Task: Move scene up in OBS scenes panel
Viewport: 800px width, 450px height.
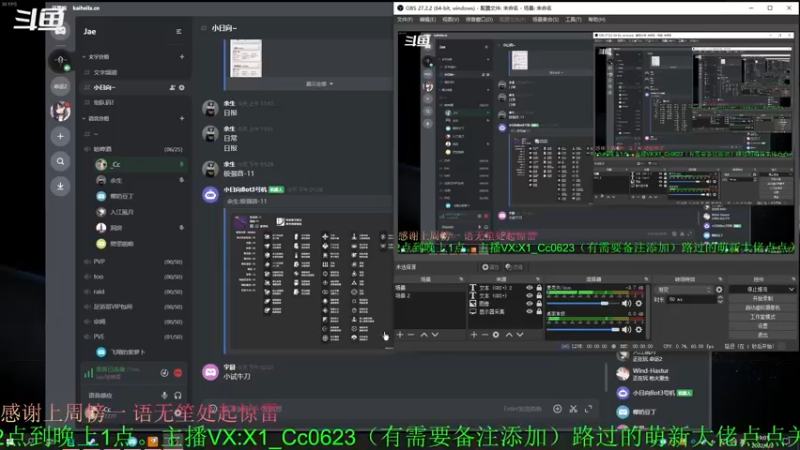Action: click(x=424, y=335)
